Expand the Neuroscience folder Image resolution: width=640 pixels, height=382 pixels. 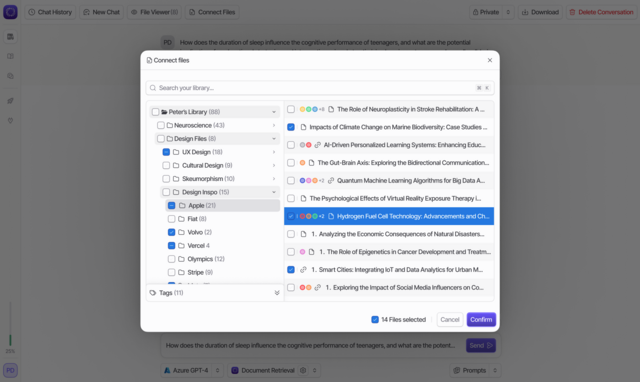(274, 125)
